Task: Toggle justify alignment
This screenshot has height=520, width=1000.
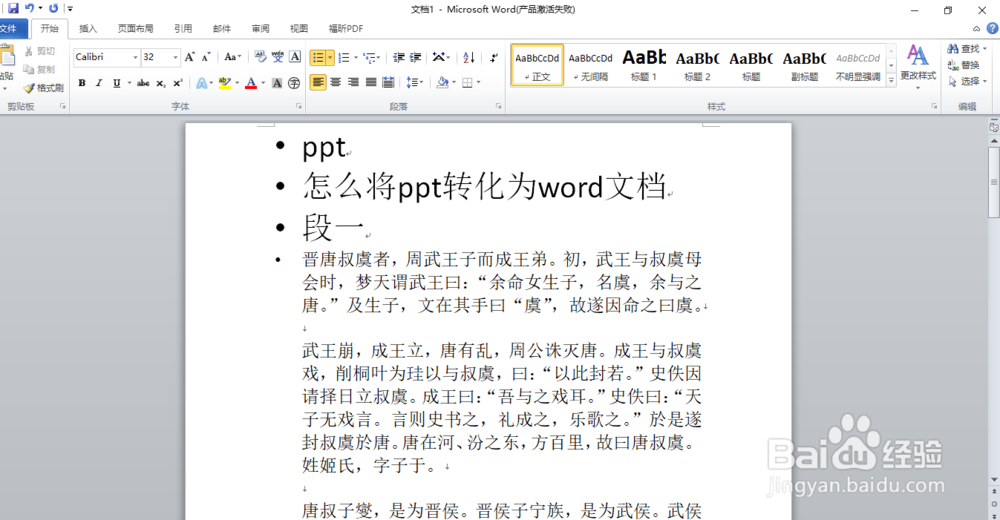Action: coord(371,82)
